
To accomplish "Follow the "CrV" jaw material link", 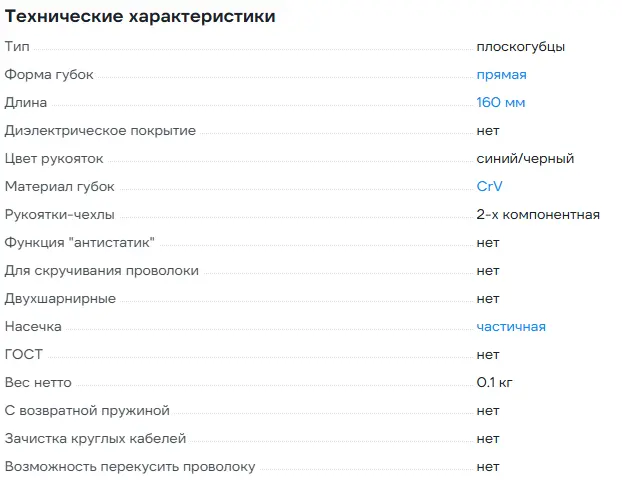I will point(489,186).
